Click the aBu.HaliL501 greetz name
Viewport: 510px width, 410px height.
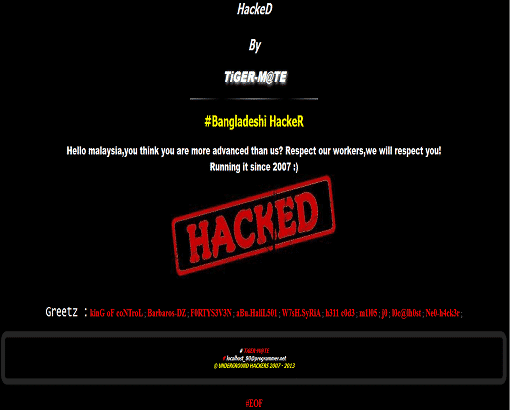[257, 313]
